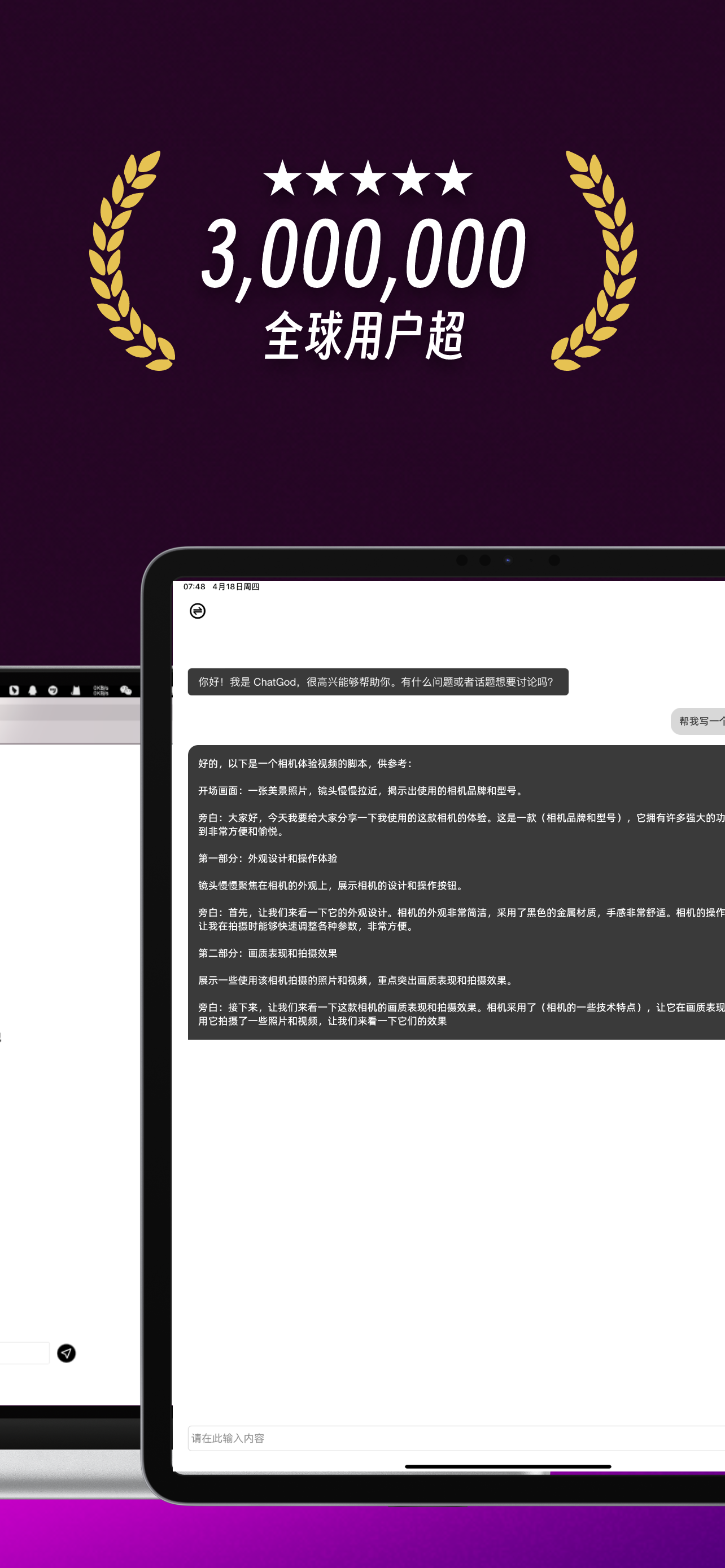This screenshot has height=1568, width=725.
Task: Click the send arrow button on the laptop
Action: [x=67, y=1352]
